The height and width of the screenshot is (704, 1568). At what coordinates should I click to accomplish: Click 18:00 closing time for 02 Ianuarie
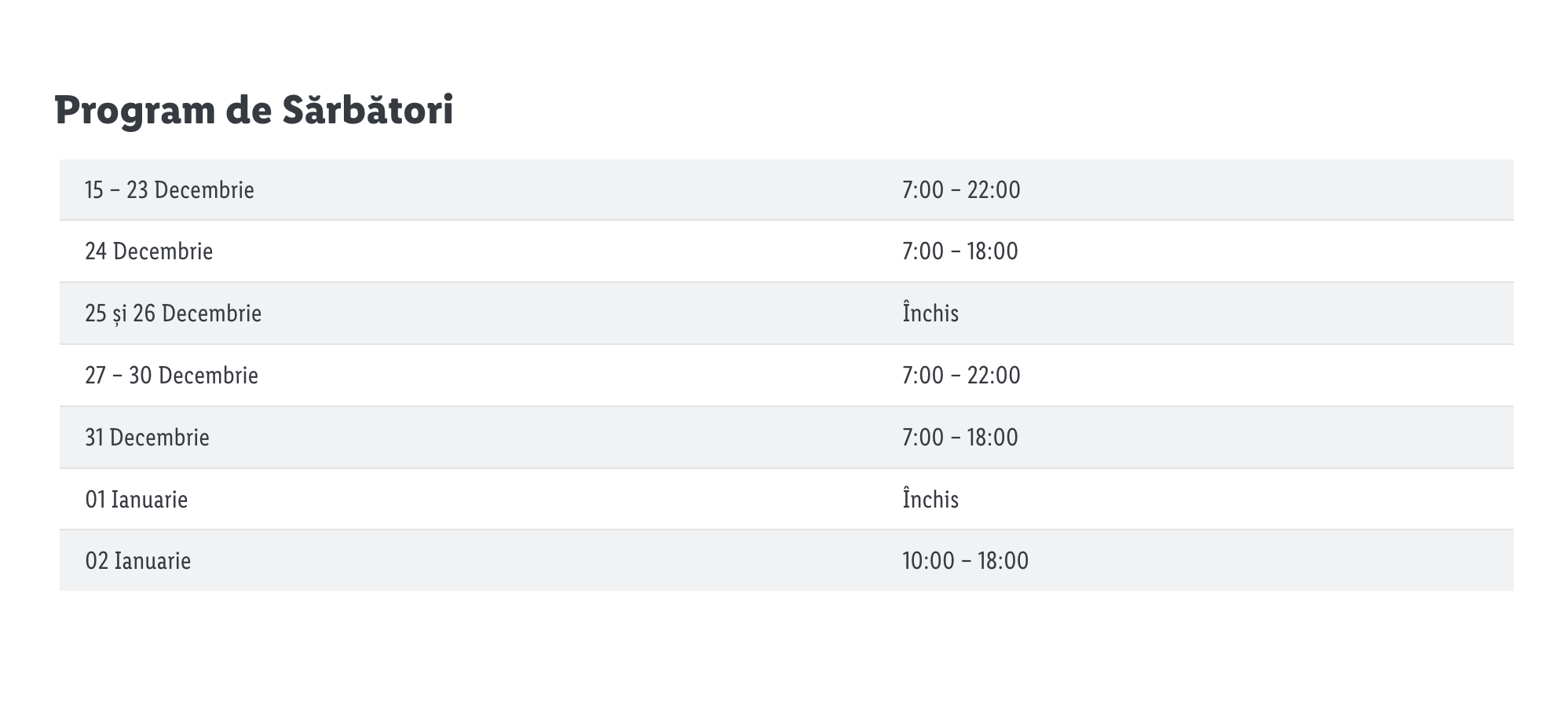click(1003, 561)
